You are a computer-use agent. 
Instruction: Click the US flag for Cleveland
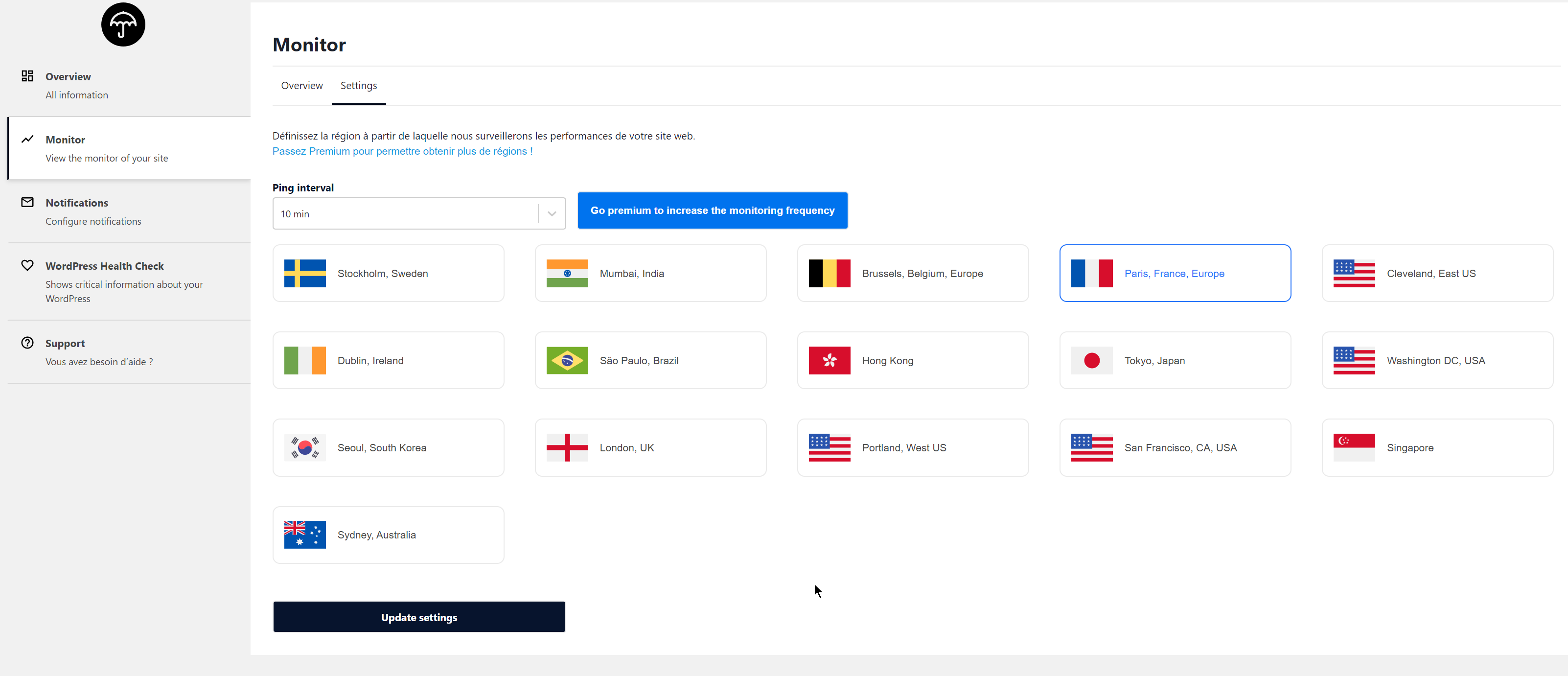(1354, 274)
